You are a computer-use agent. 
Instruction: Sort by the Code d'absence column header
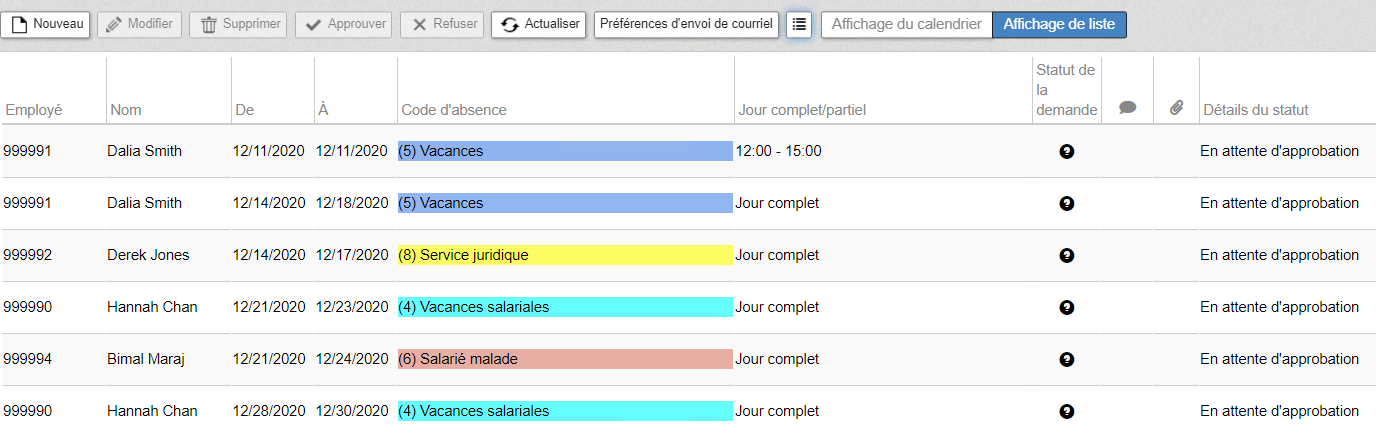pyautogui.click(x=454, y=110)
